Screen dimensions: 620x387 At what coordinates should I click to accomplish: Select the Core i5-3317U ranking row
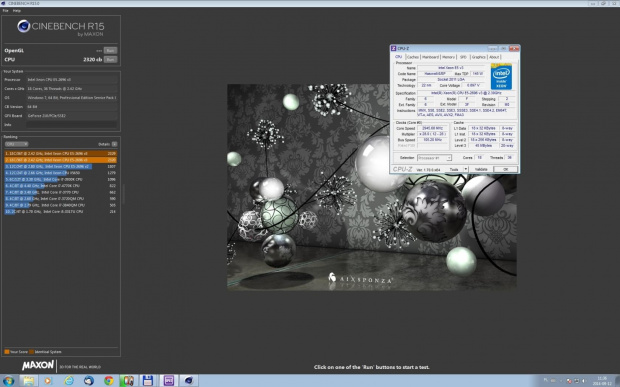tap(60, 211)
